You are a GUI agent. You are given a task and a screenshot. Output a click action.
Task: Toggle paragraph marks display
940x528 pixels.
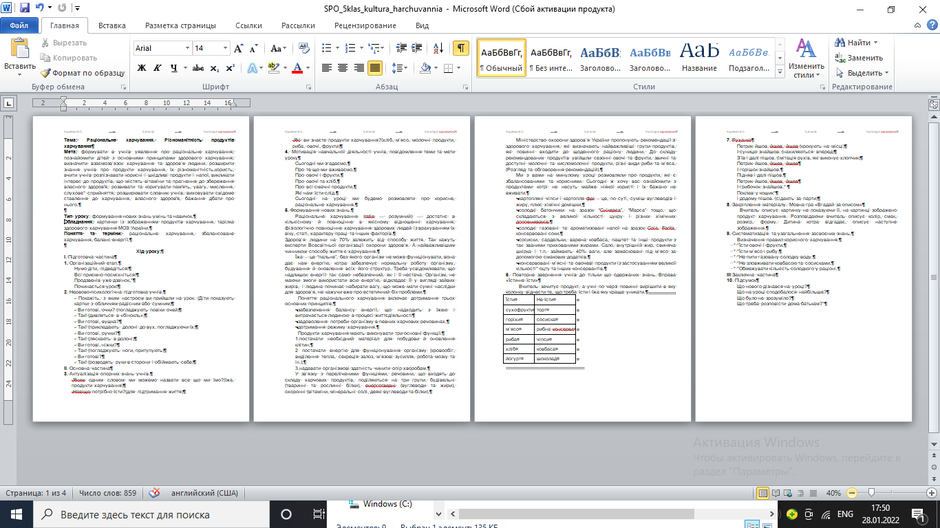pyautogui.click(x=460, y=48)
